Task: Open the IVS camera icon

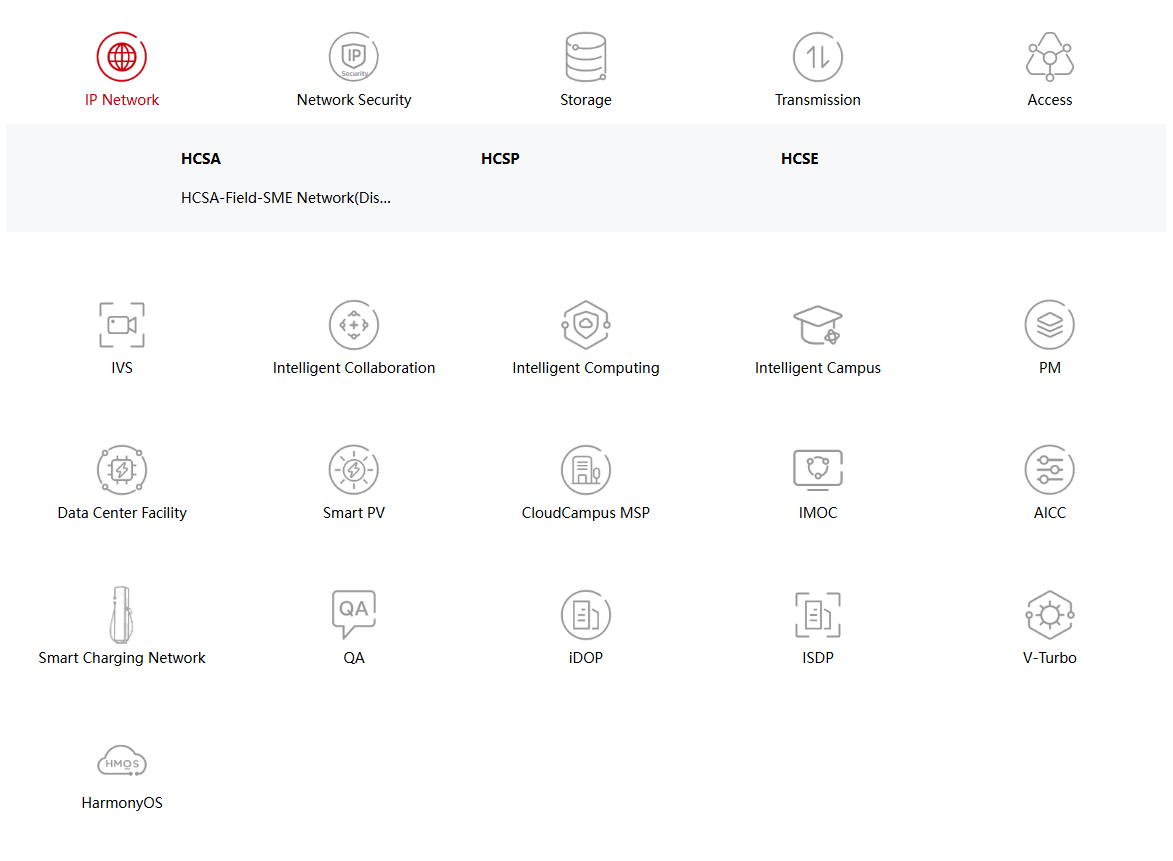Action: [122, 325]
